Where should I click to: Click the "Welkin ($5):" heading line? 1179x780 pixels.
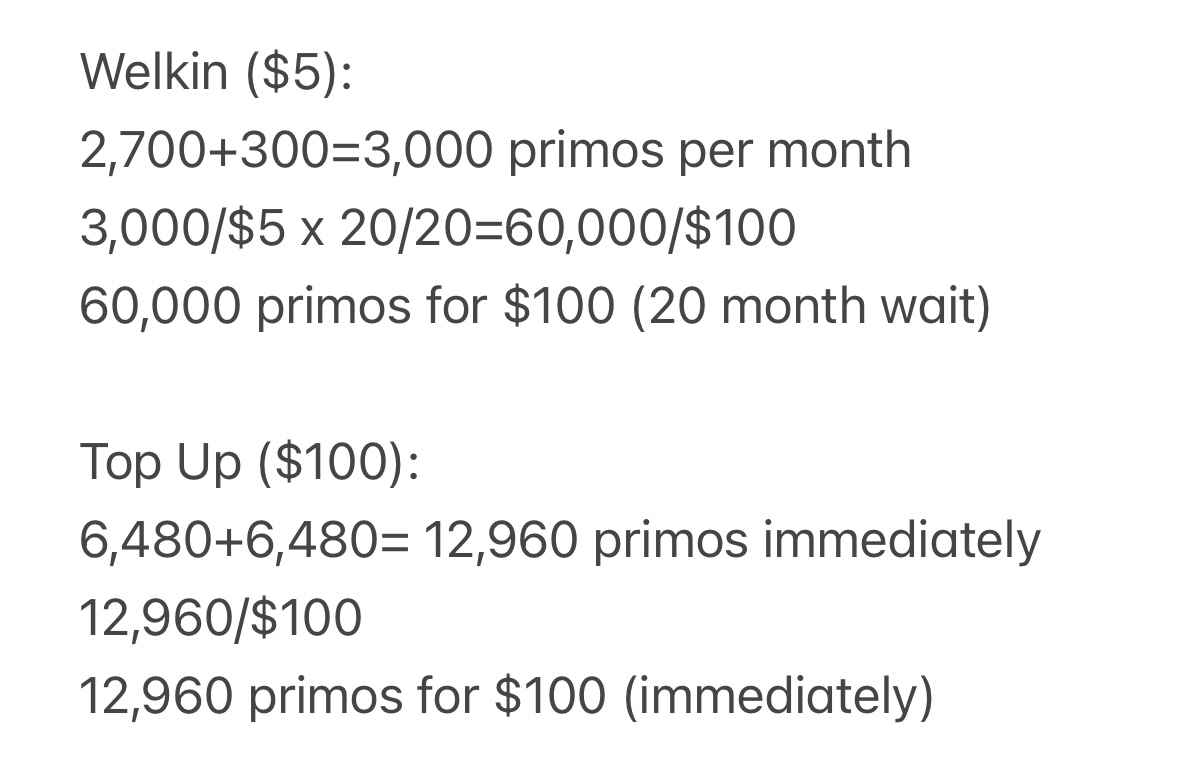tap(216, 72)
